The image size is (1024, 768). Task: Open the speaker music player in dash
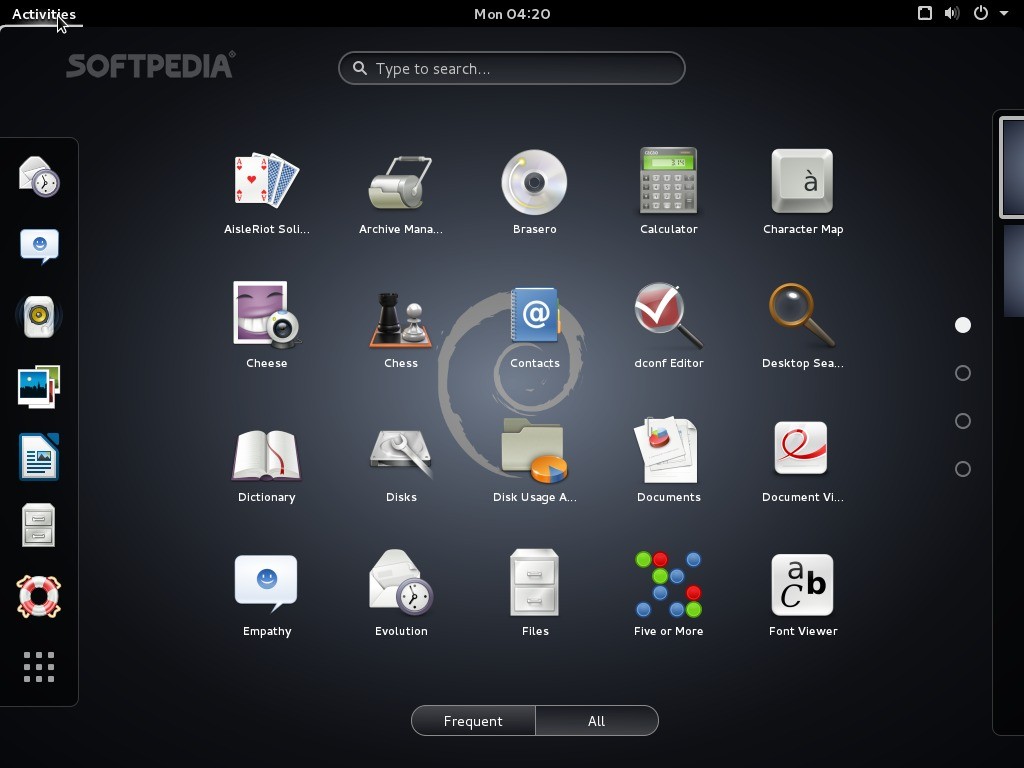pyautogui.click(x=39, y=316)
